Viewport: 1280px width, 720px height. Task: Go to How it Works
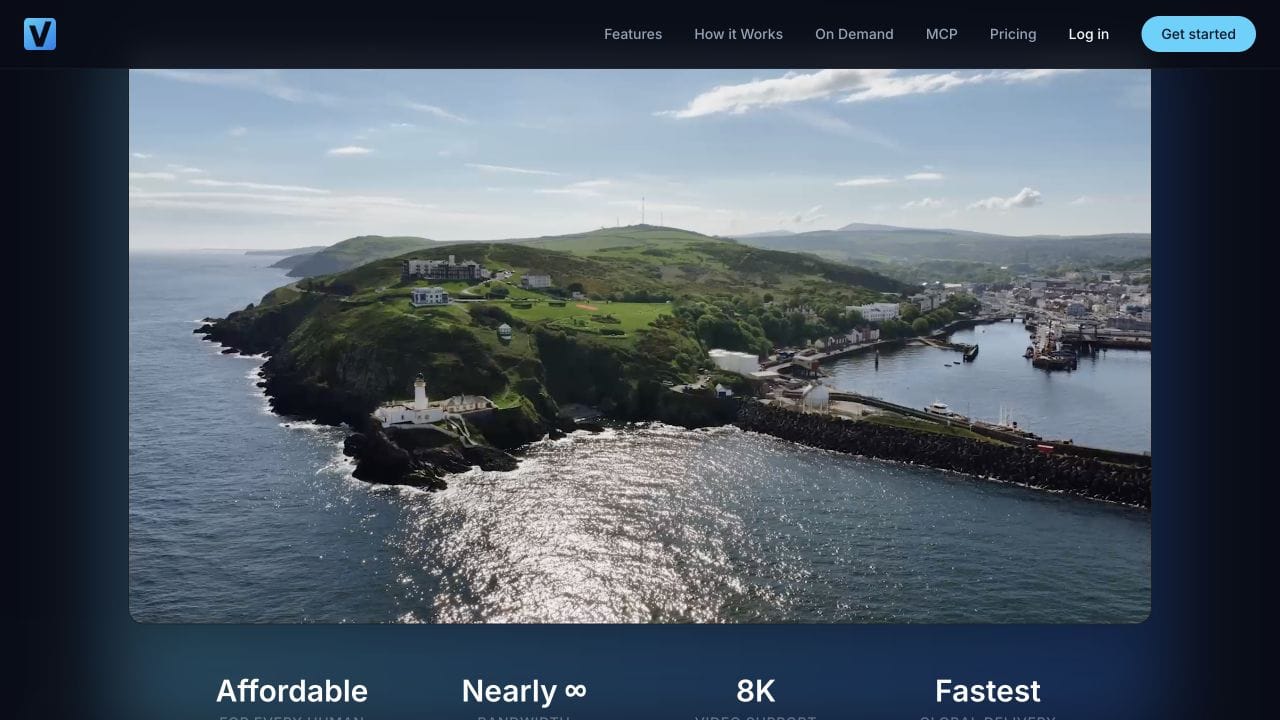(739, 34)
